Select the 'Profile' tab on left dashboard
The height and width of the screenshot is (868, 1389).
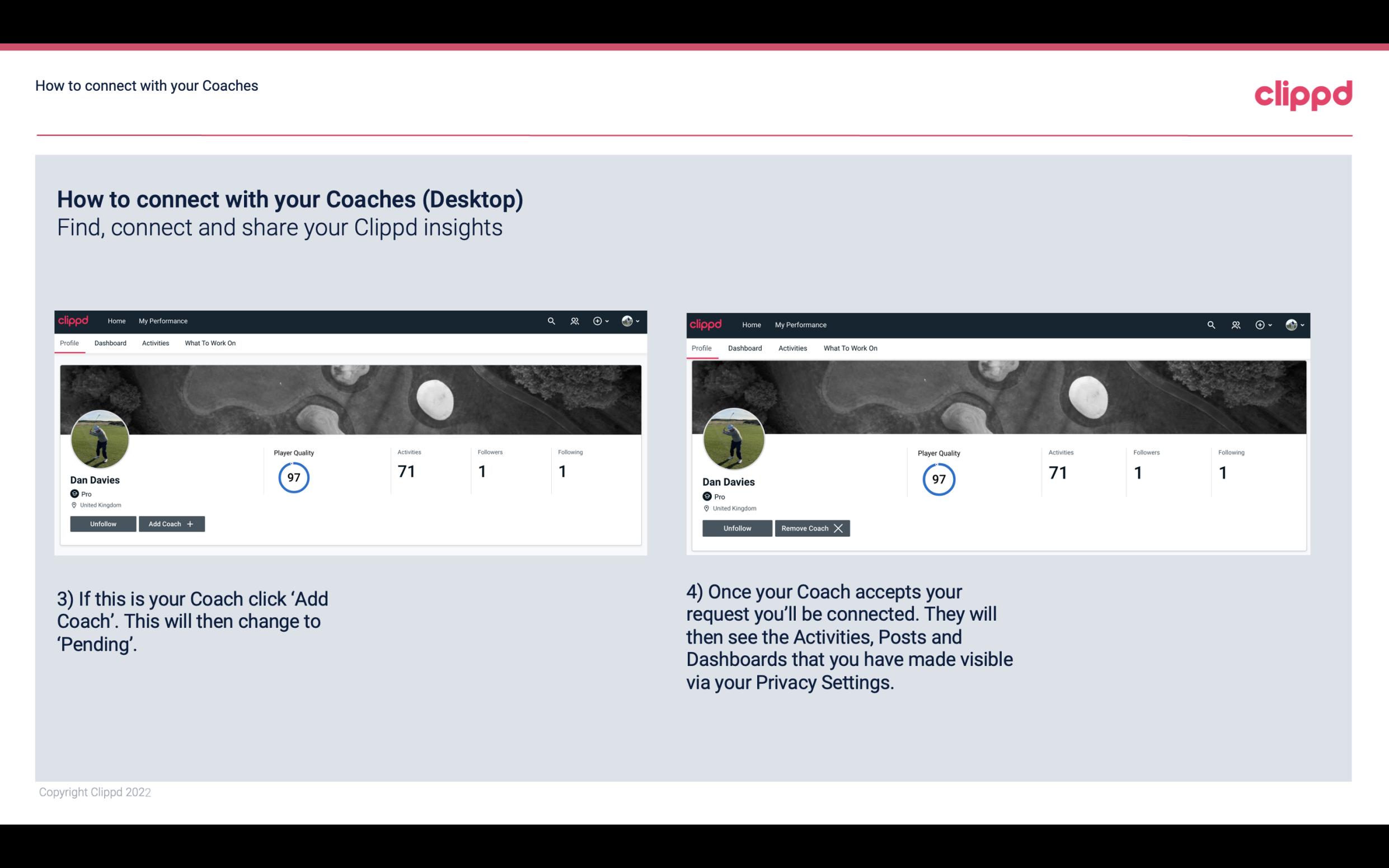[x=69, y=343]
